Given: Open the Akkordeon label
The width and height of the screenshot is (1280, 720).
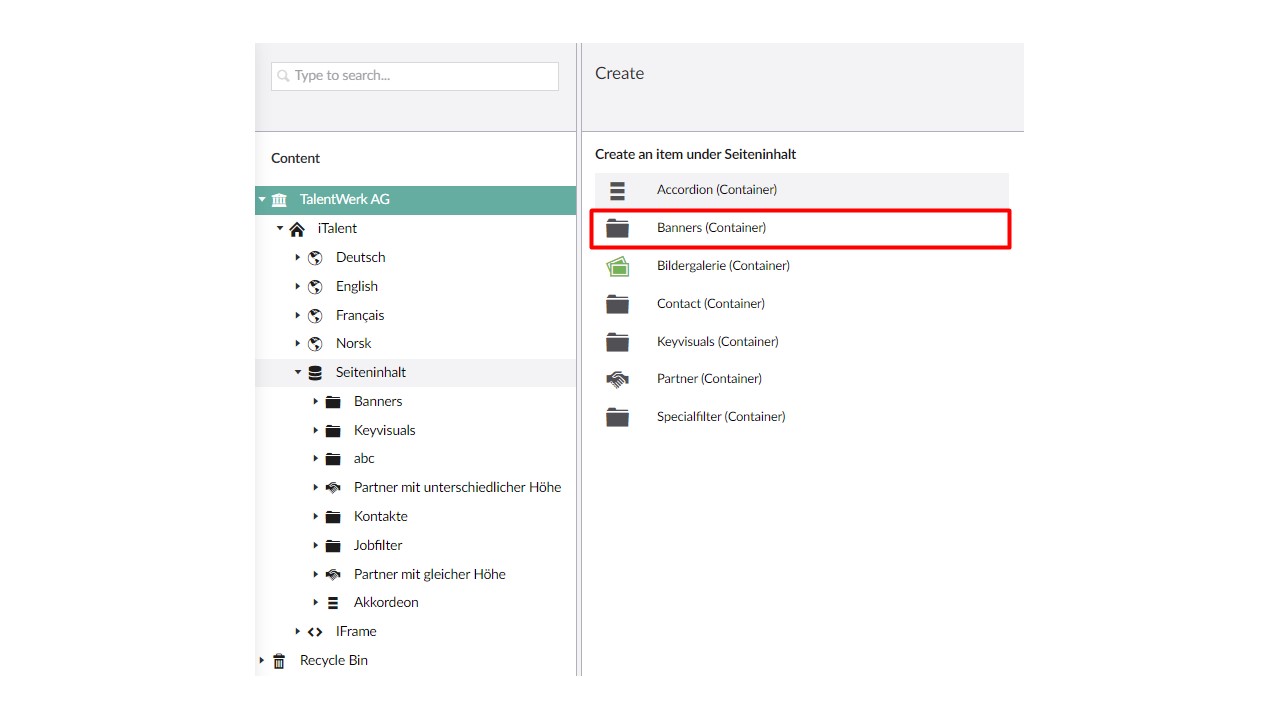Looking at the screenshot, I should pyautogui.click(x=386, y=603).
